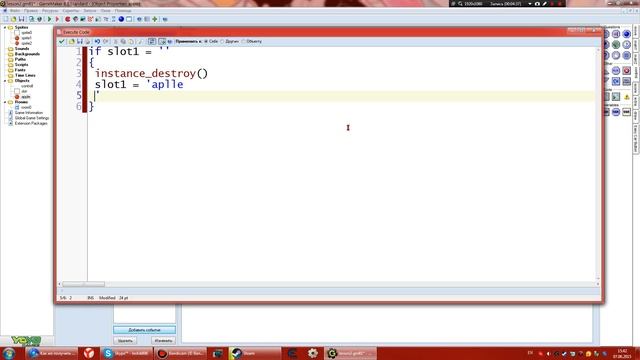The image size is (640, 360).
Task: Print code via printer icon
Action: [87, 42]
